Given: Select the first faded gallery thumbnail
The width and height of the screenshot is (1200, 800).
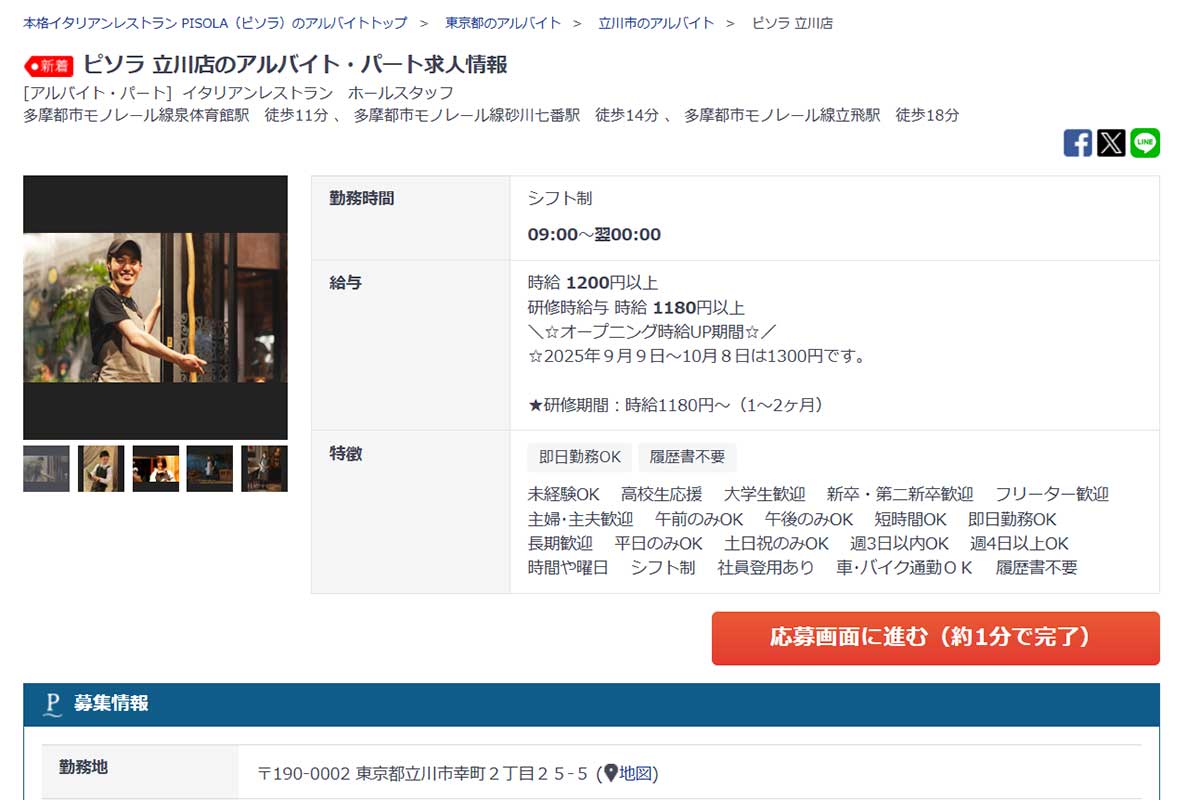Looking at the screenshot, I should pos(47,468).
